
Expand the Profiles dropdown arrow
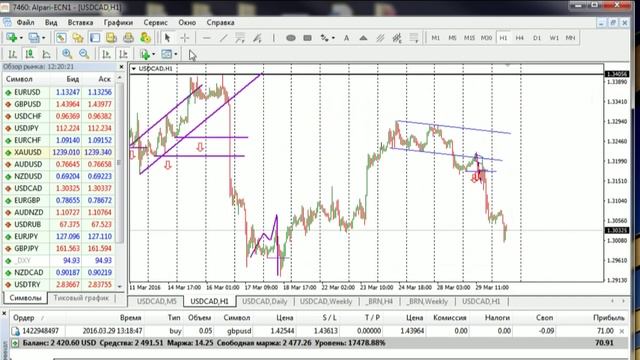tap(43, 38)
